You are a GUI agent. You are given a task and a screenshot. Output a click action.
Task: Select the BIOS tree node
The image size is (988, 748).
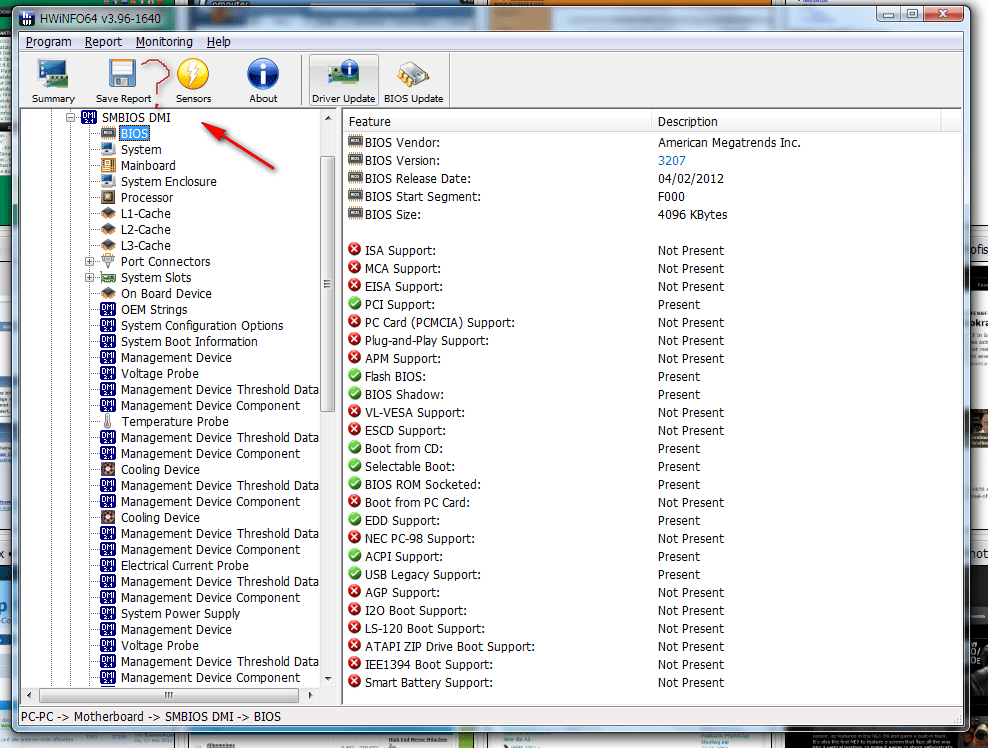coord(134,134)
